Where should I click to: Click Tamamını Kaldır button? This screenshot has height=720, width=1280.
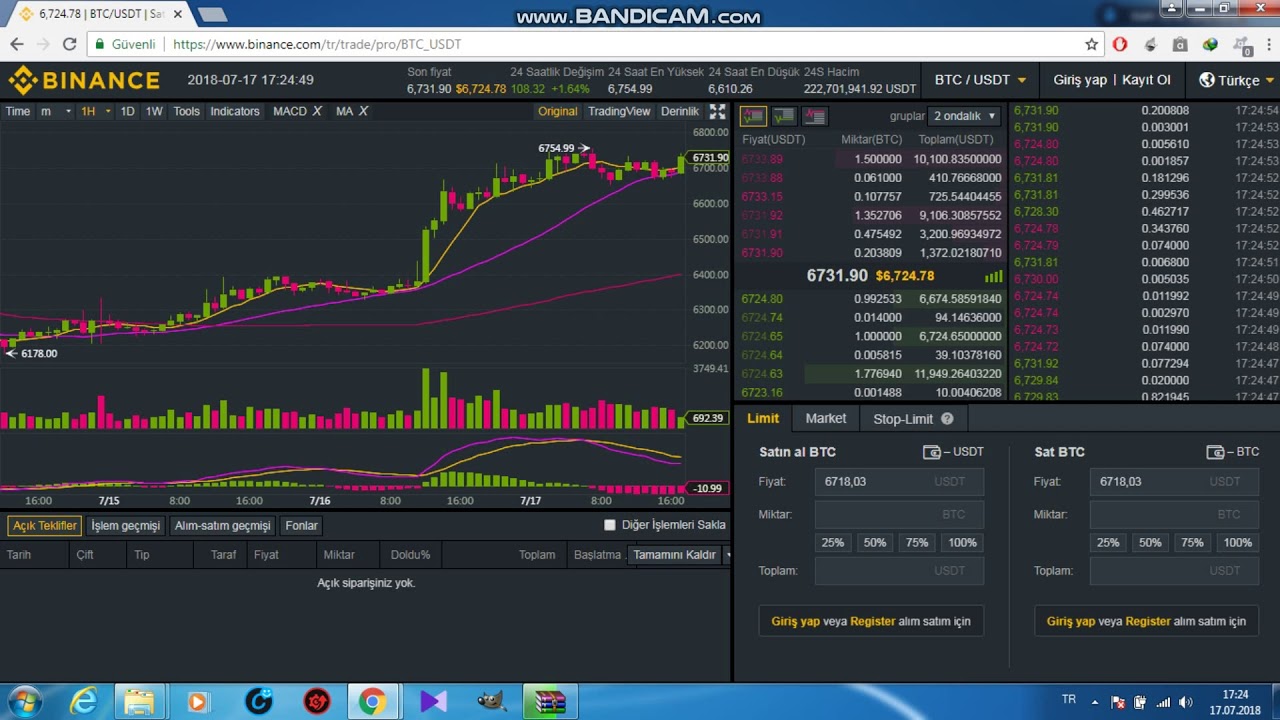(674, 555)
